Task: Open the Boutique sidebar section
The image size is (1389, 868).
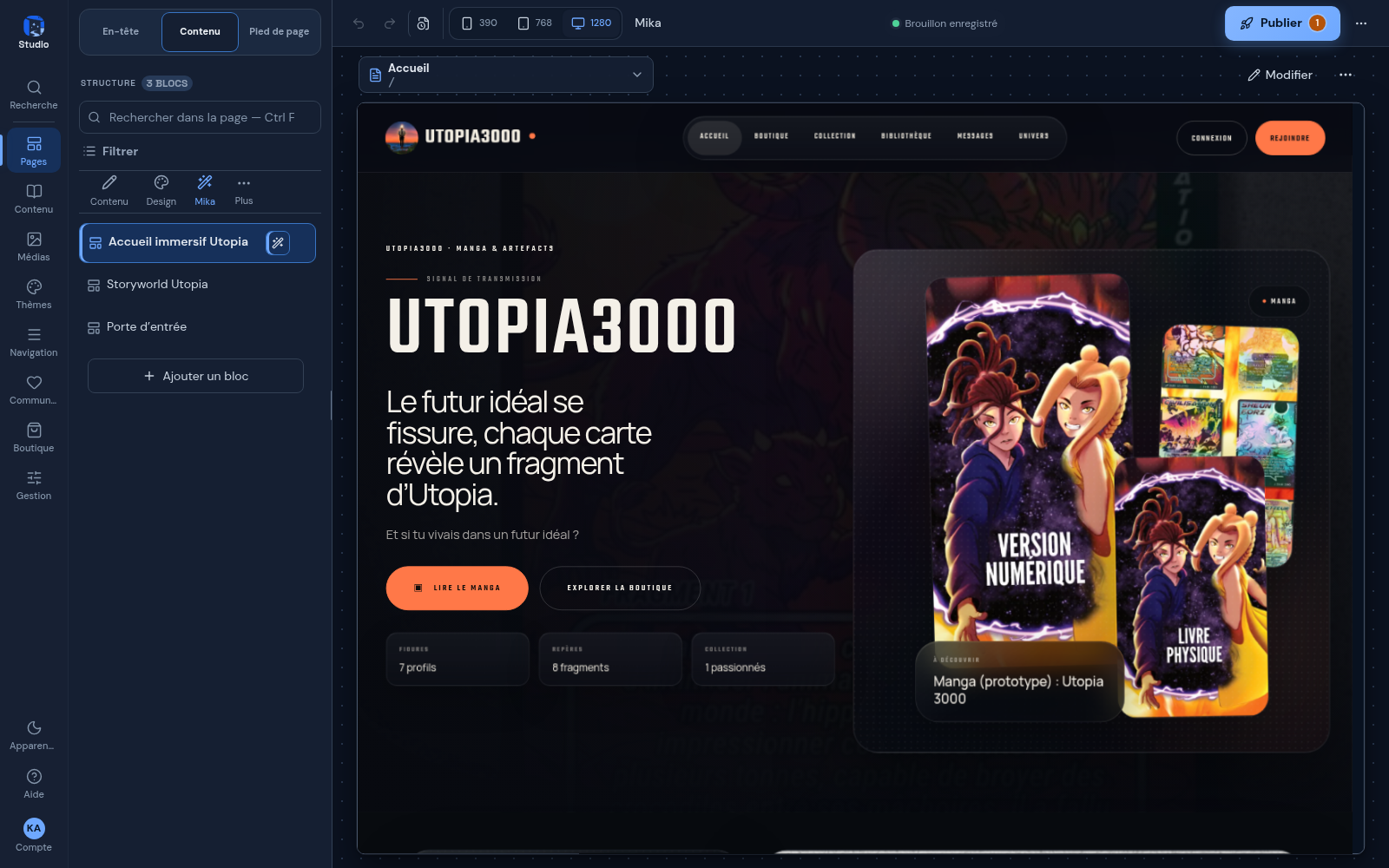Action: [34, 437]
